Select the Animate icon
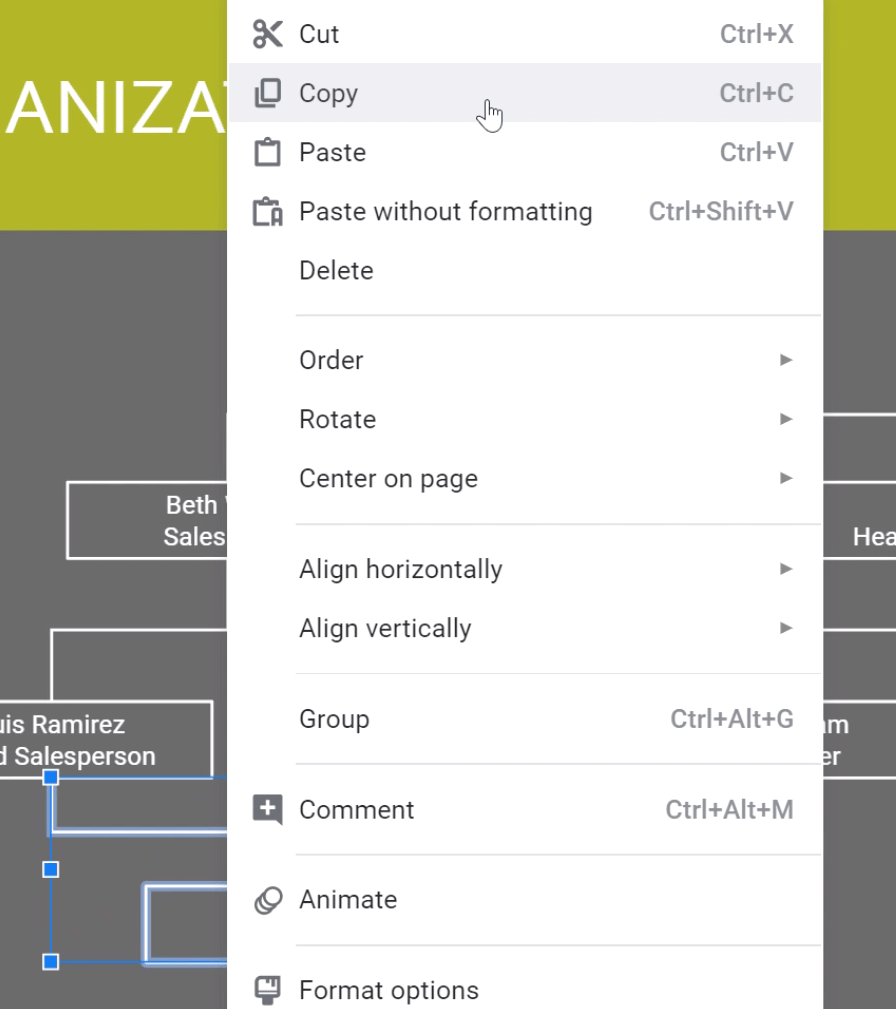Image resolution: width=896 pixels, height=1009 pixels. coord(267,899)
